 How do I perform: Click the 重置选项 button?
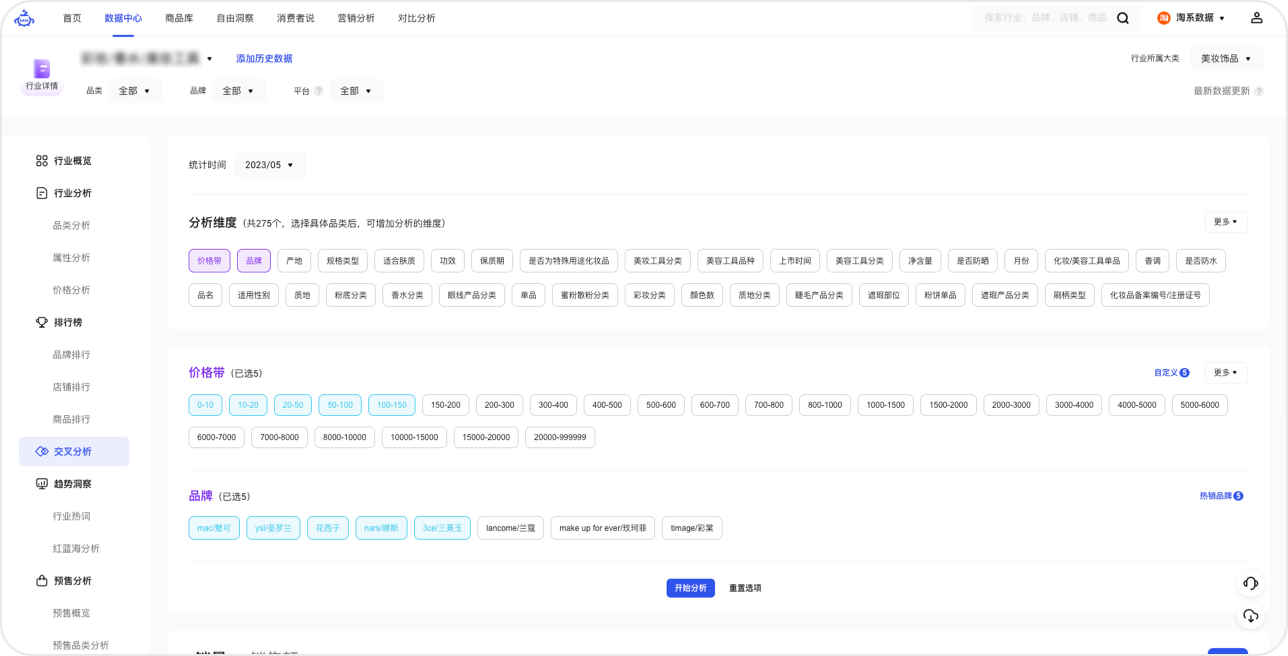pyautogui.click(x=745, y=588)
